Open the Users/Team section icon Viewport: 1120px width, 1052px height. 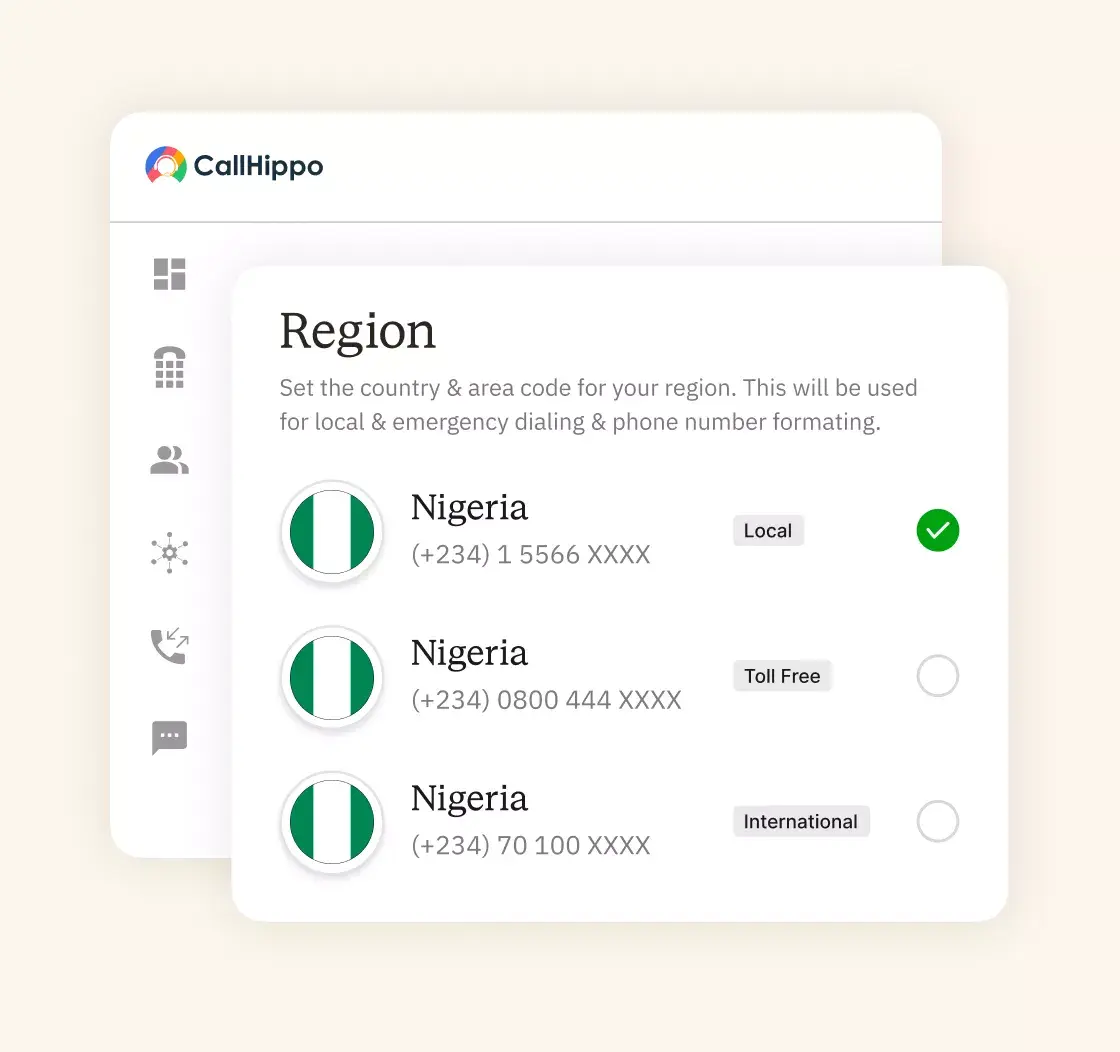point(170,460)
